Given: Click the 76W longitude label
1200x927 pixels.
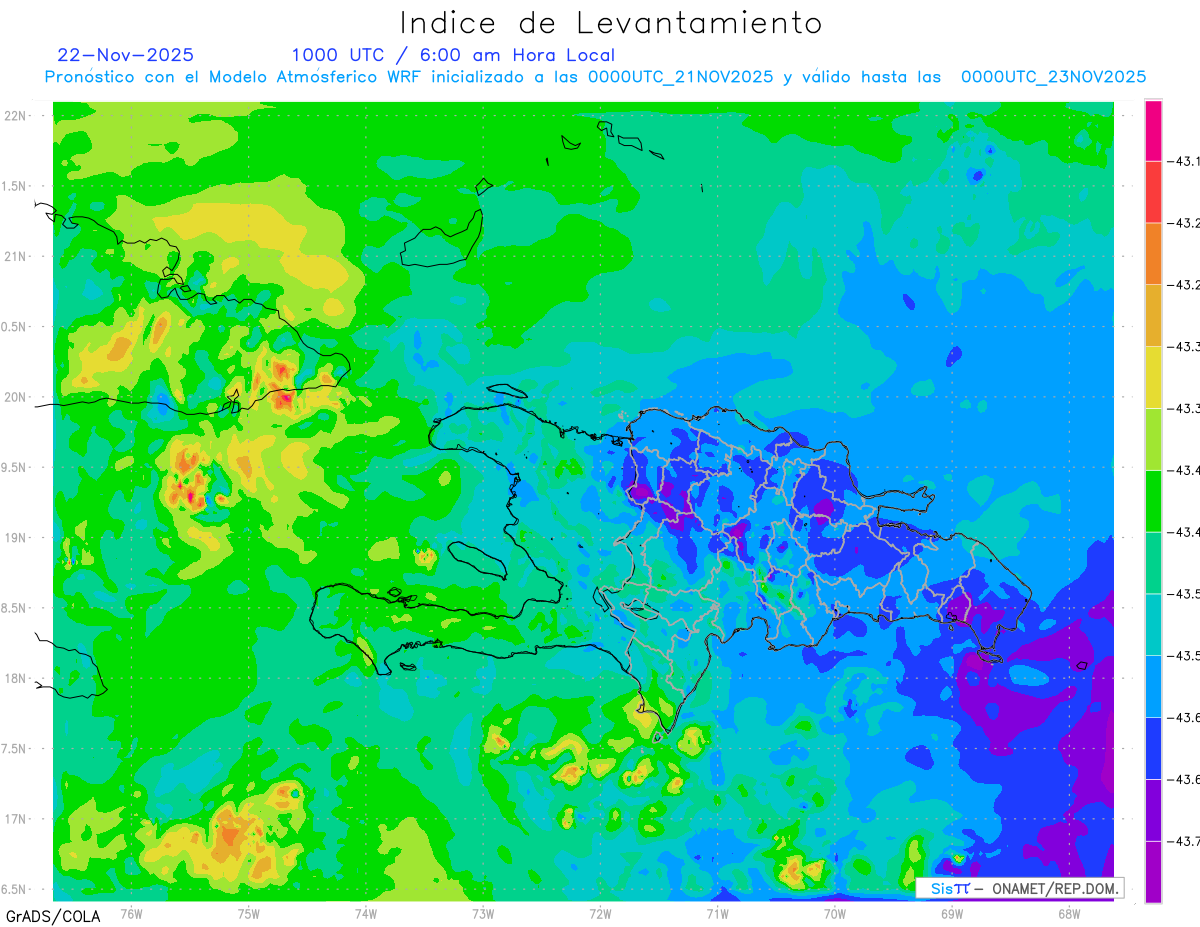Looking at the screenshot, I should pyautogui.click(x=131, y=913).
